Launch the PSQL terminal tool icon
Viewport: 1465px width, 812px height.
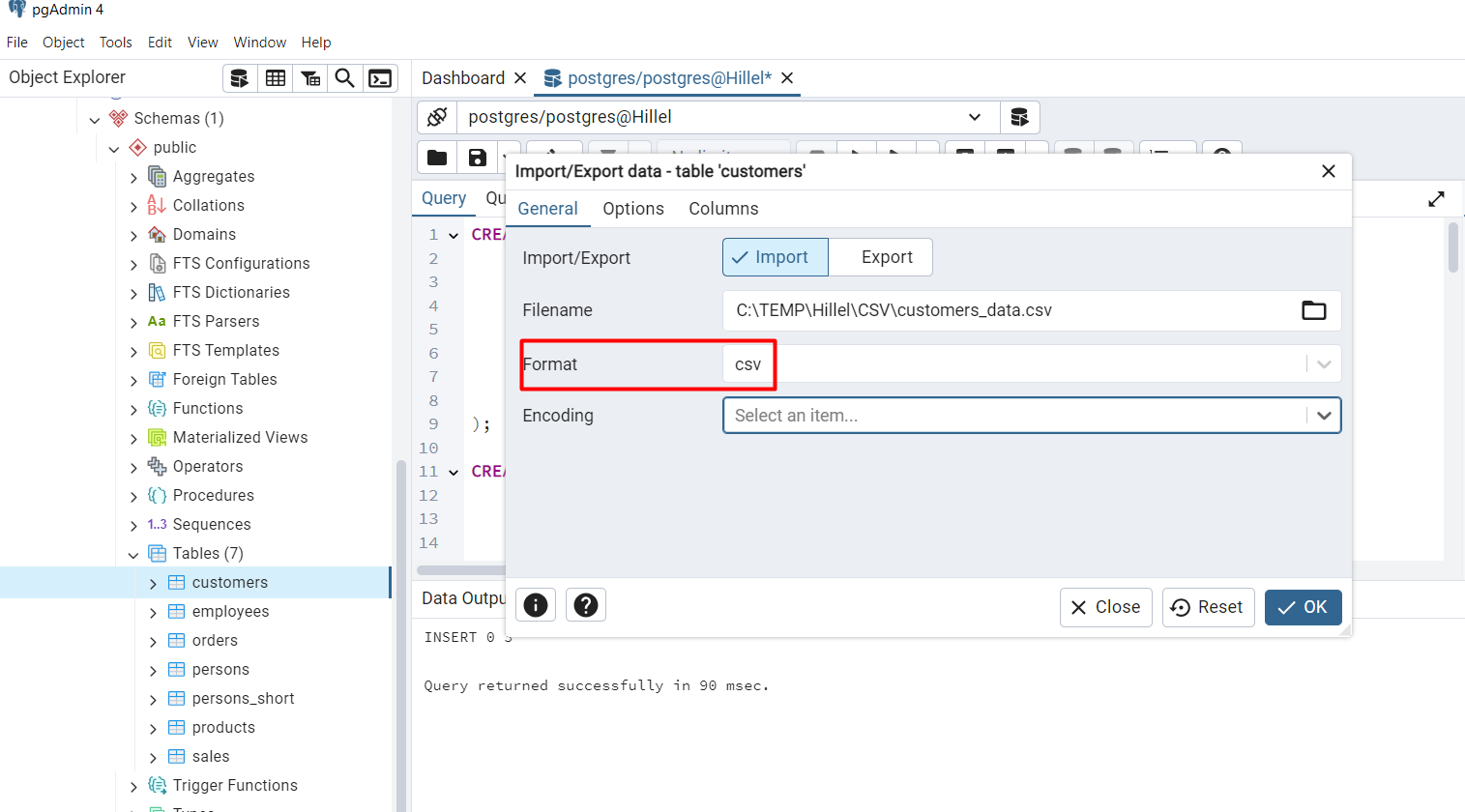pos(380,78)
